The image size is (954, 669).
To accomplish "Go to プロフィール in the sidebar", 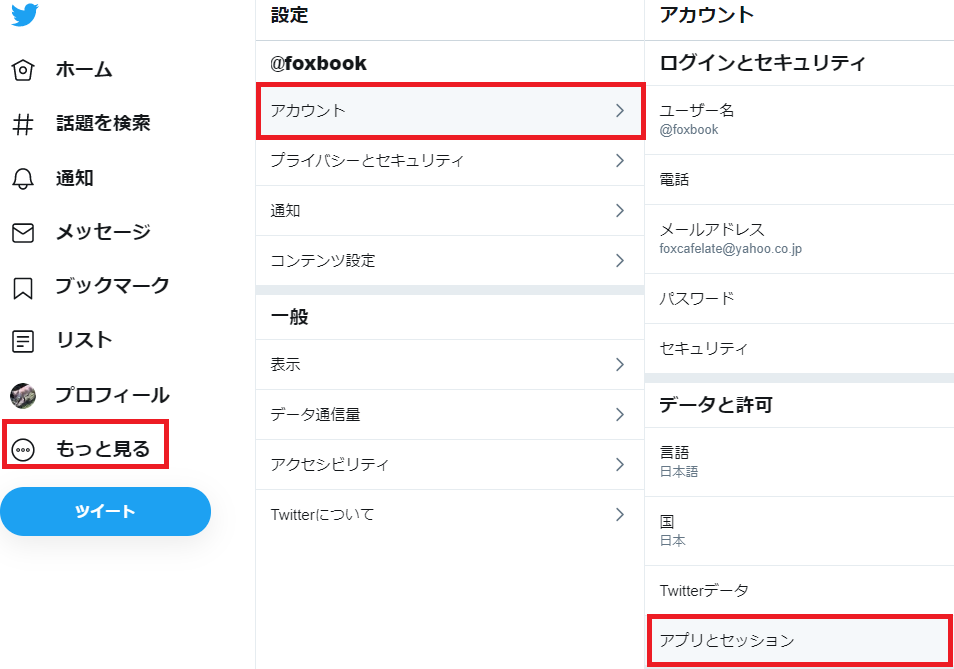I will tap(113, 395).
